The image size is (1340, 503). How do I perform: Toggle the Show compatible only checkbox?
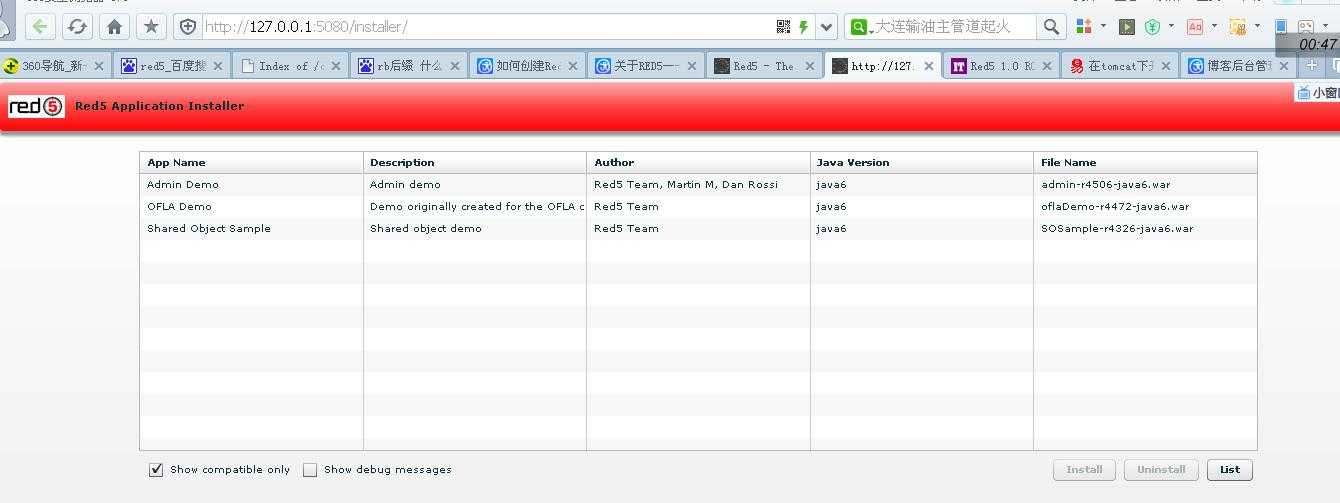click(x=156, y=469)
